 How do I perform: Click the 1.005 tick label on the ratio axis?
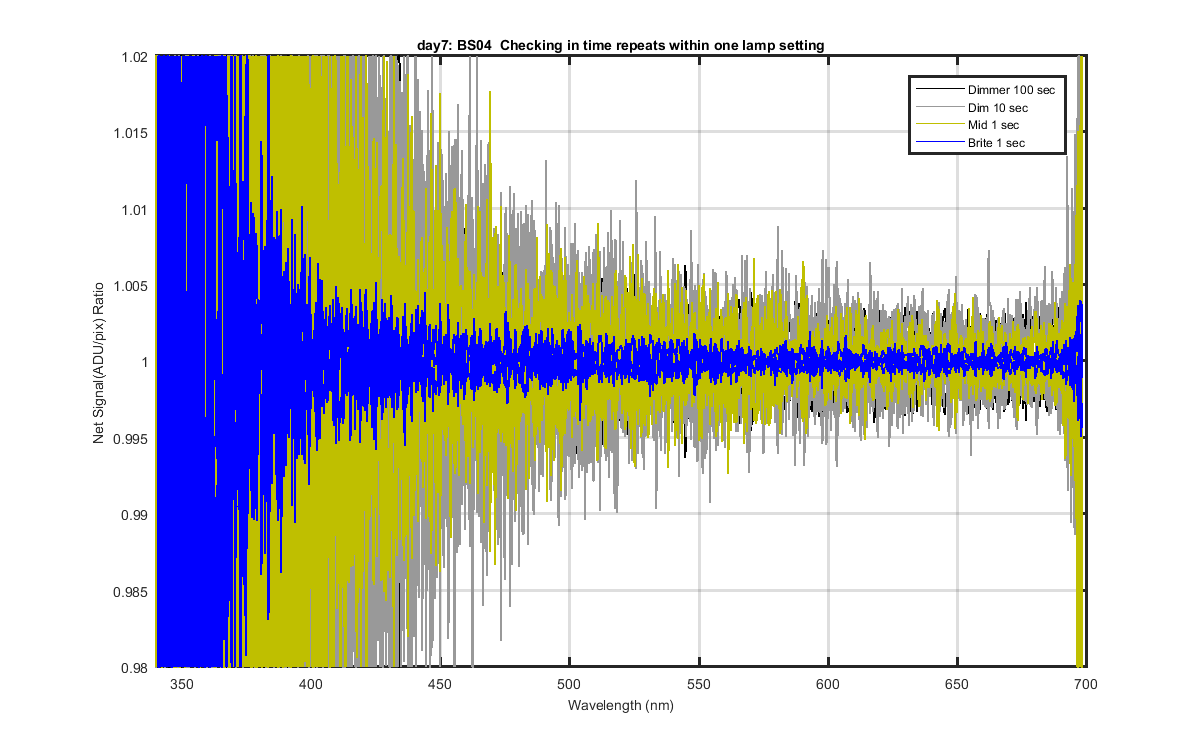click(133, 287)
